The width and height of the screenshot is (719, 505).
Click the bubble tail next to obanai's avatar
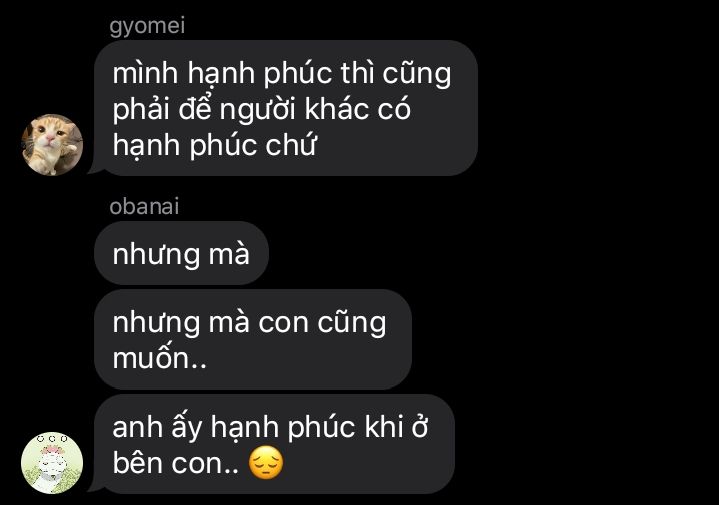(x=95, y=487)
